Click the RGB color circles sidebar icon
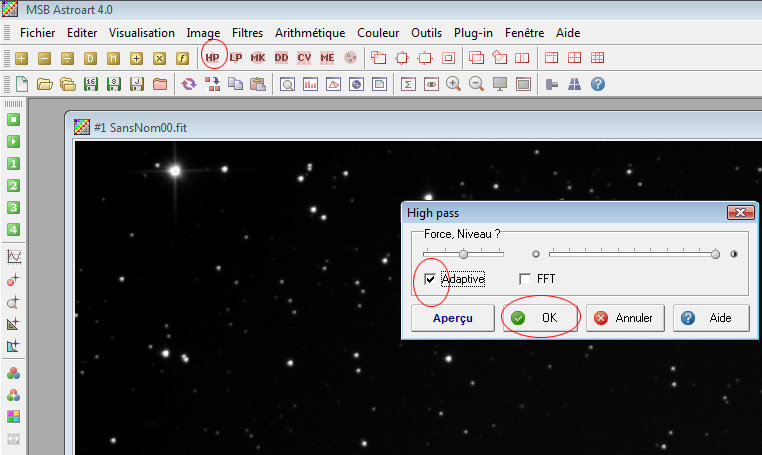The image size is (762, 455). 14,373
